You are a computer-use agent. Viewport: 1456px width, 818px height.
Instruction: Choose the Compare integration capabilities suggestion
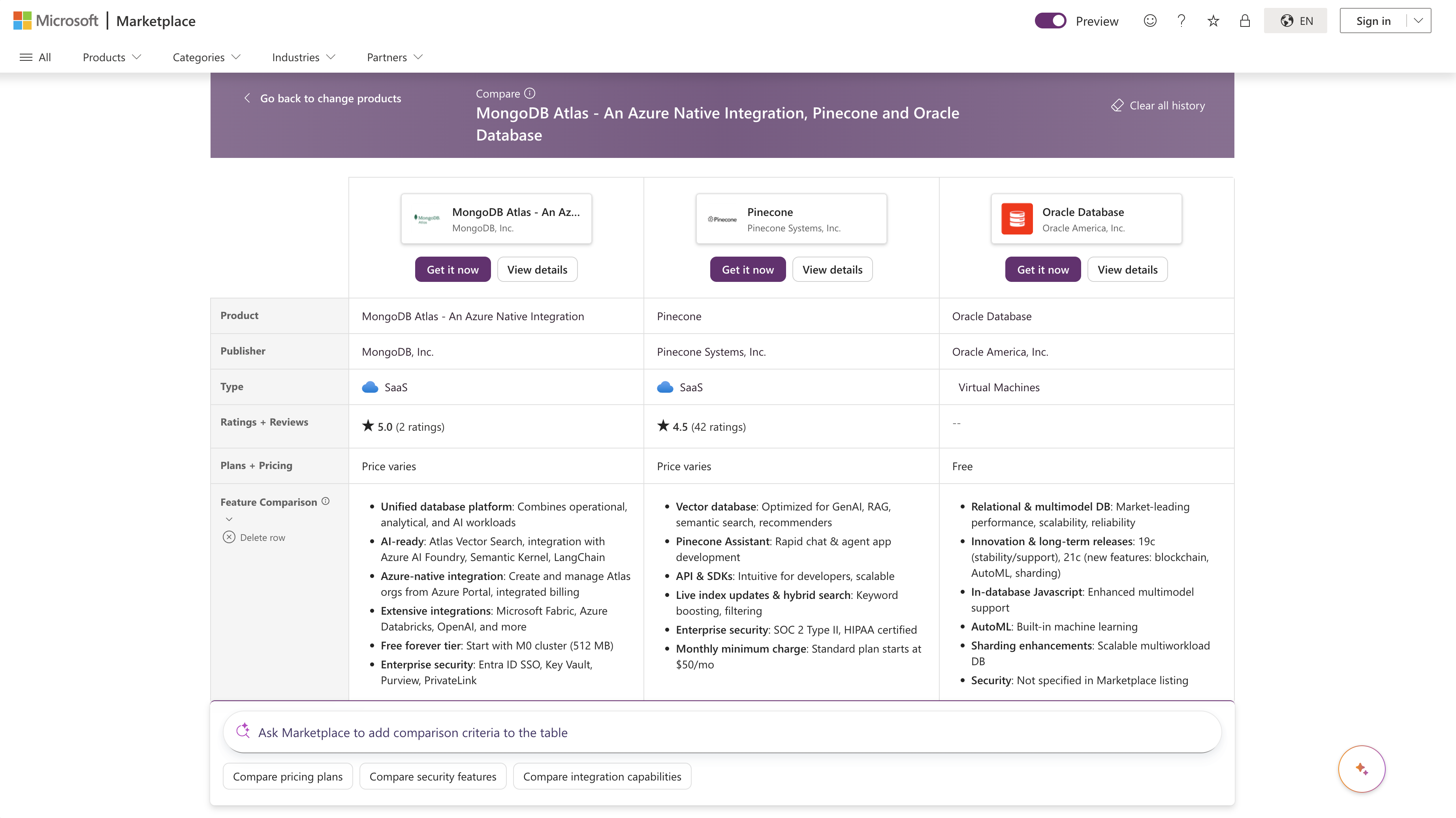pyautogui.click(x=602, y=776)
